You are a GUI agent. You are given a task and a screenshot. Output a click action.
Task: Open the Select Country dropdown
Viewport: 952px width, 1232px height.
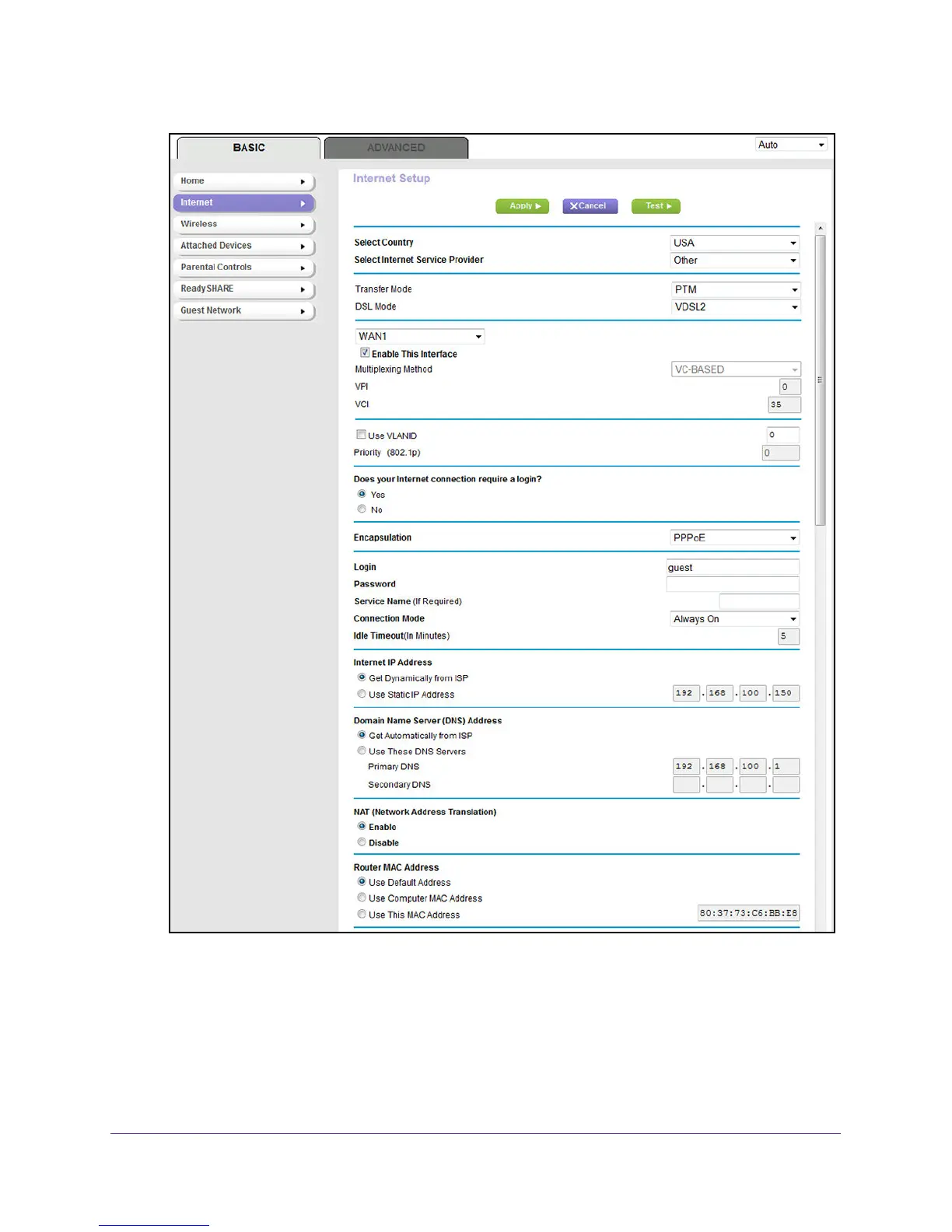coord(735,243)
